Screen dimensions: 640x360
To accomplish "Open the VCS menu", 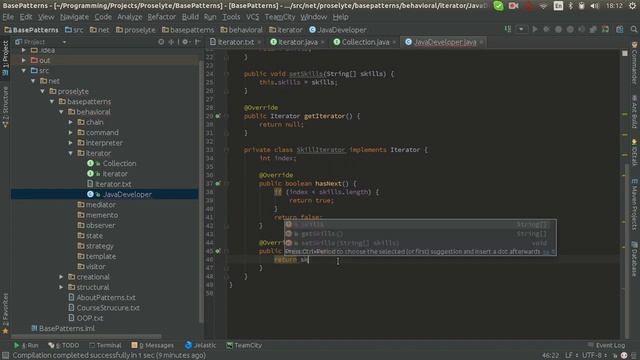I will pos(253,17).
